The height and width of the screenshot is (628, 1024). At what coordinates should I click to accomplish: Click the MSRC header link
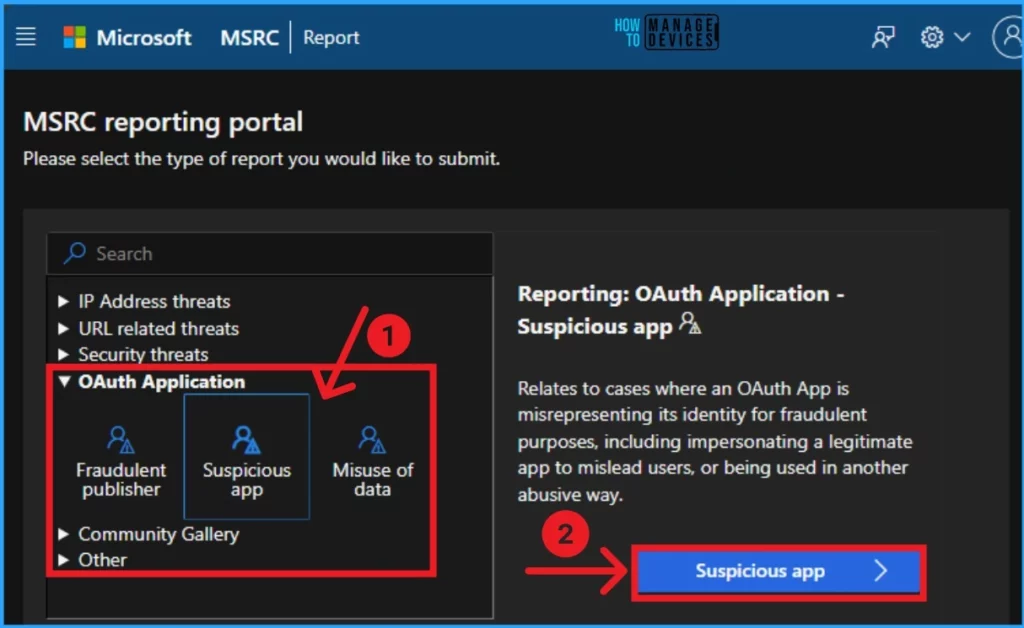249,38
